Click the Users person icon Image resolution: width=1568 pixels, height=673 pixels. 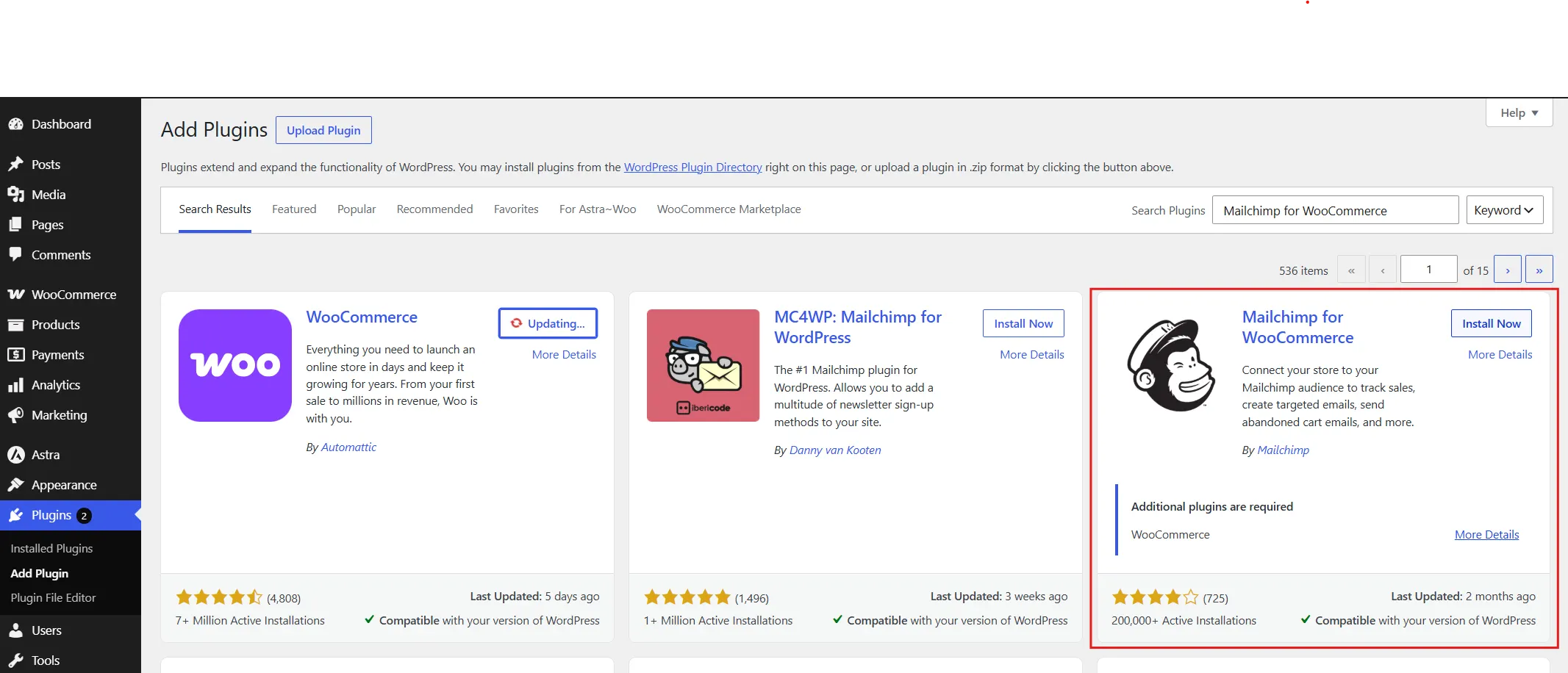point(15,630)
